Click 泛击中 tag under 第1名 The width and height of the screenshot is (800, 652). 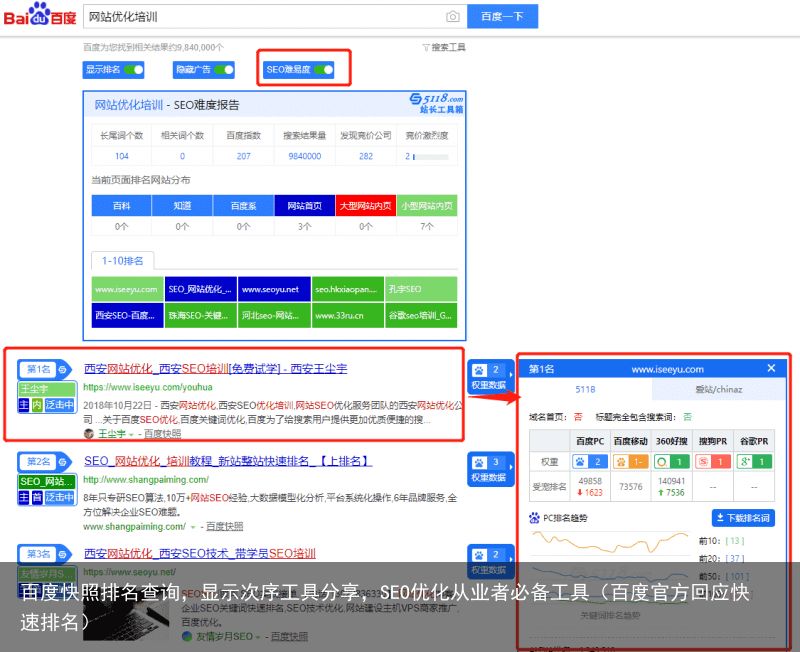coord(60,405)
